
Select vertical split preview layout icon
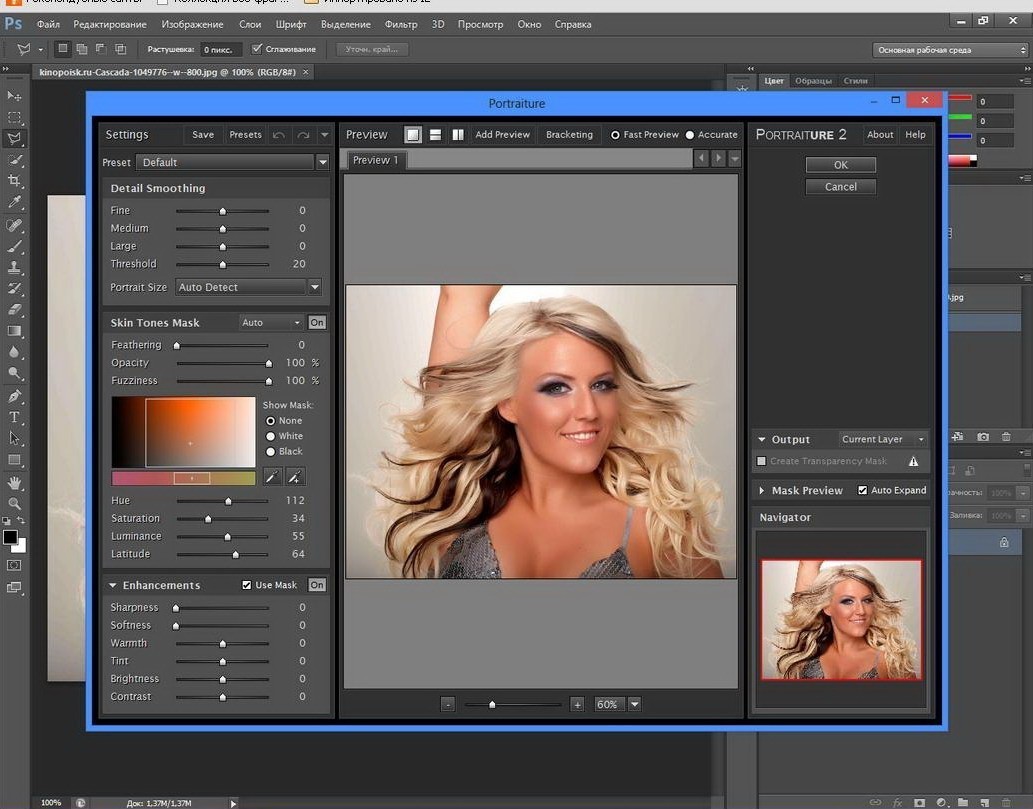pos(458,135)
